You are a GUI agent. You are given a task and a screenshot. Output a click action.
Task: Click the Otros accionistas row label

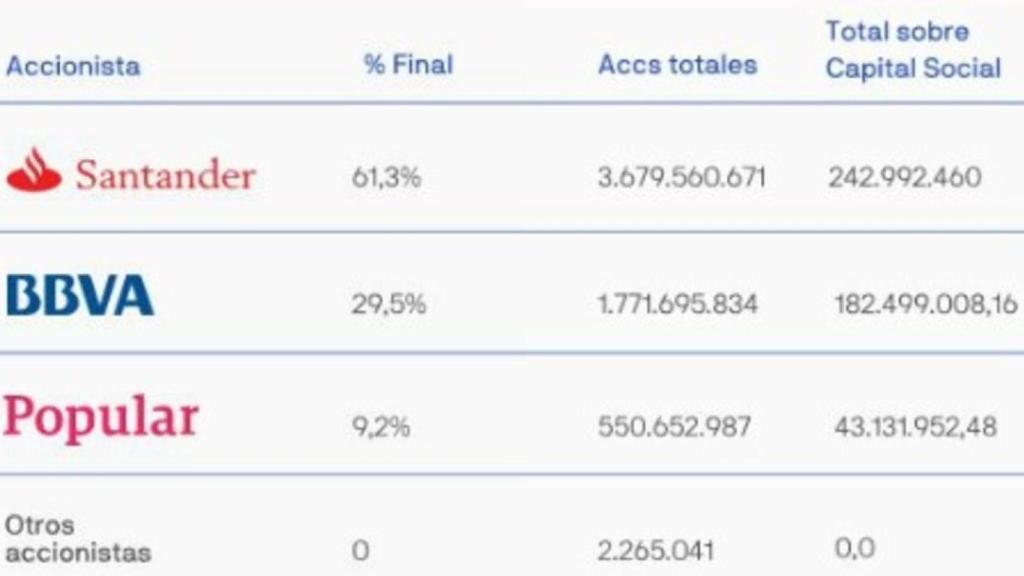[x=78, y=538]
